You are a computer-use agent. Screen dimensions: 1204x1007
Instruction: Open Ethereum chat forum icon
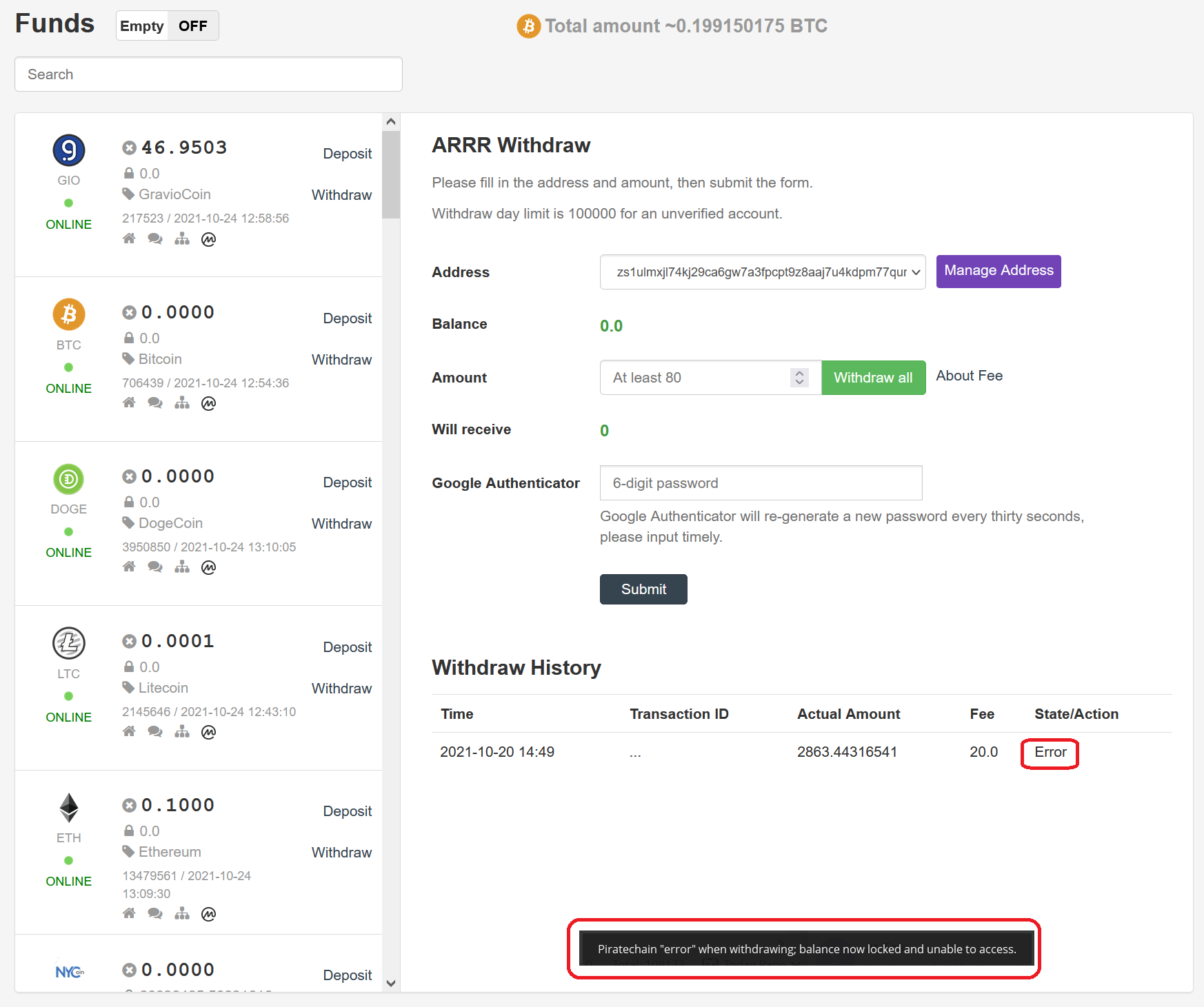tap(155, 913)
